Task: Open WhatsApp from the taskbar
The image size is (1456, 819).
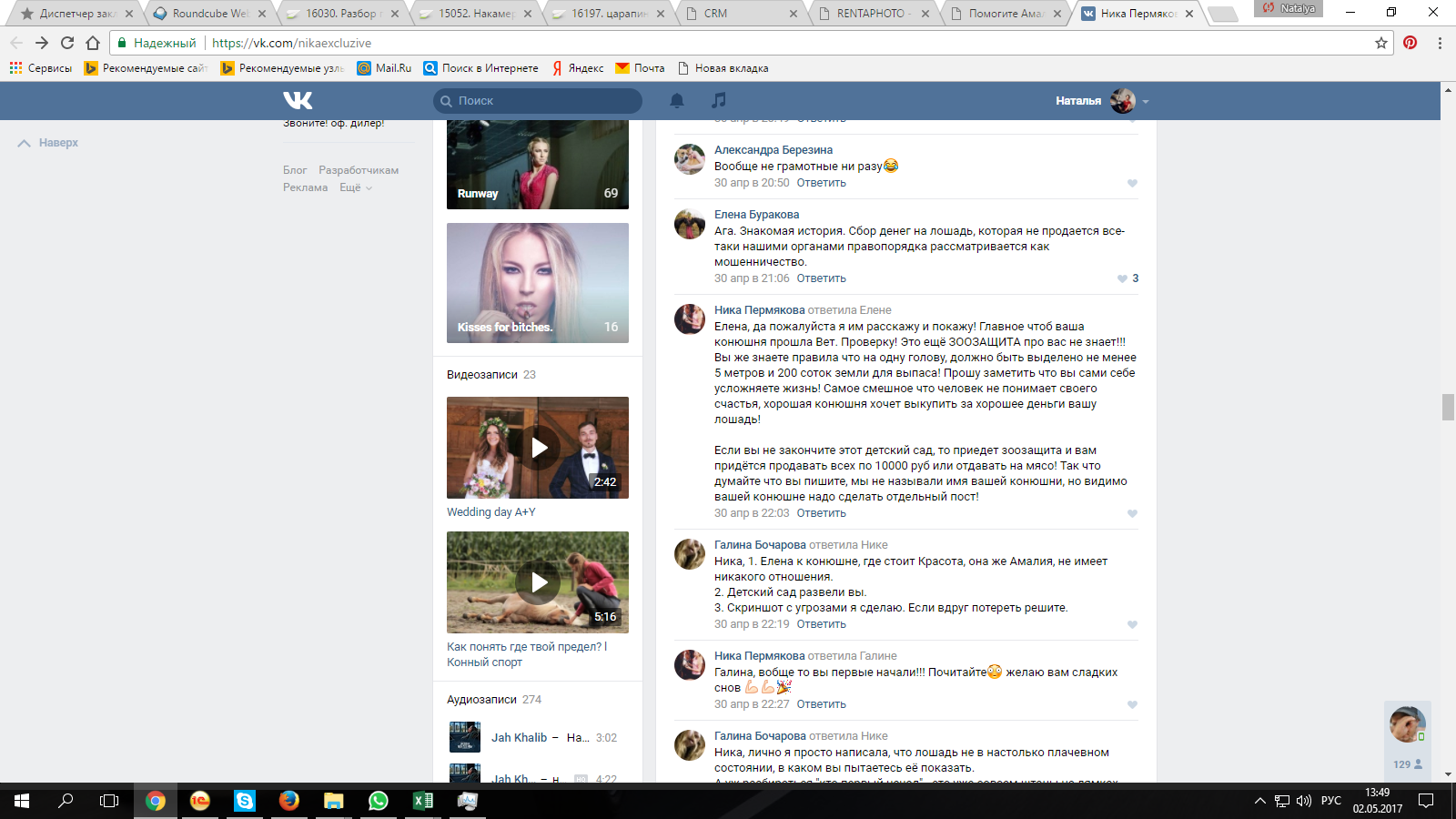Action: click(378, 801)
